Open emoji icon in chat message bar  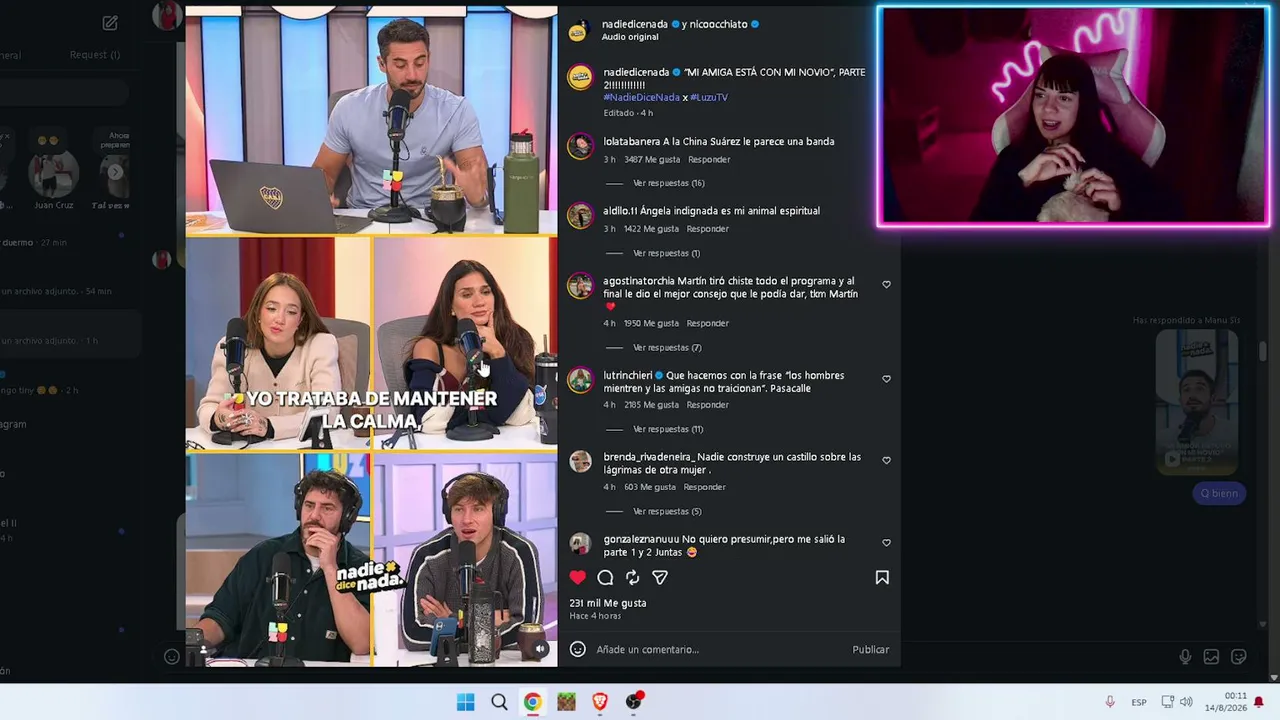point(172,657)
